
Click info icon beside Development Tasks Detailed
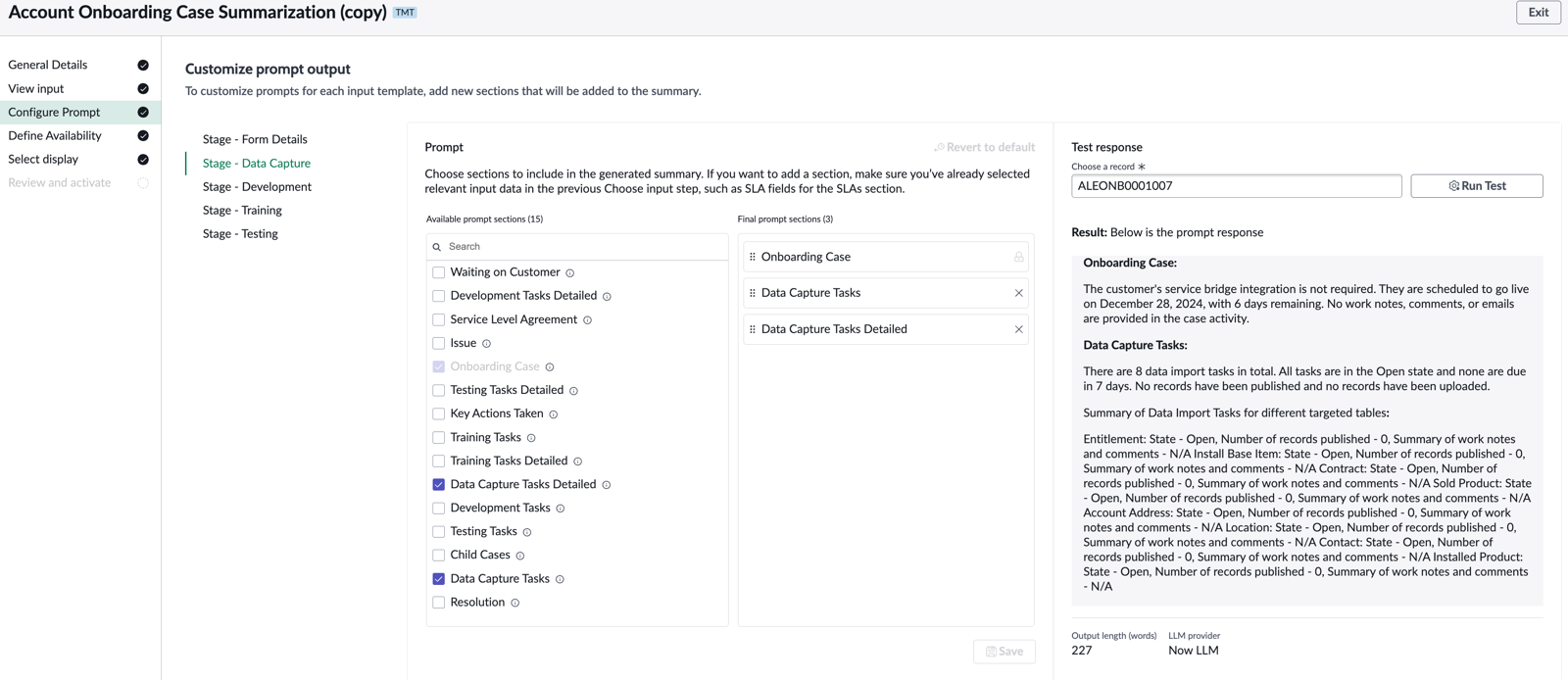pyautogui.click(x=607, y=297)
